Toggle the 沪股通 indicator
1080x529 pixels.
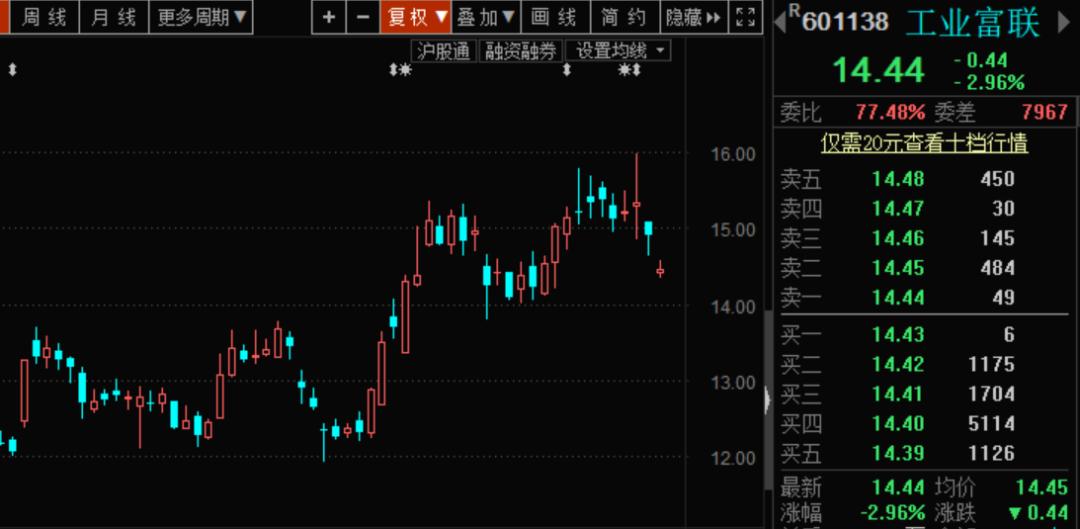(443, 51)
